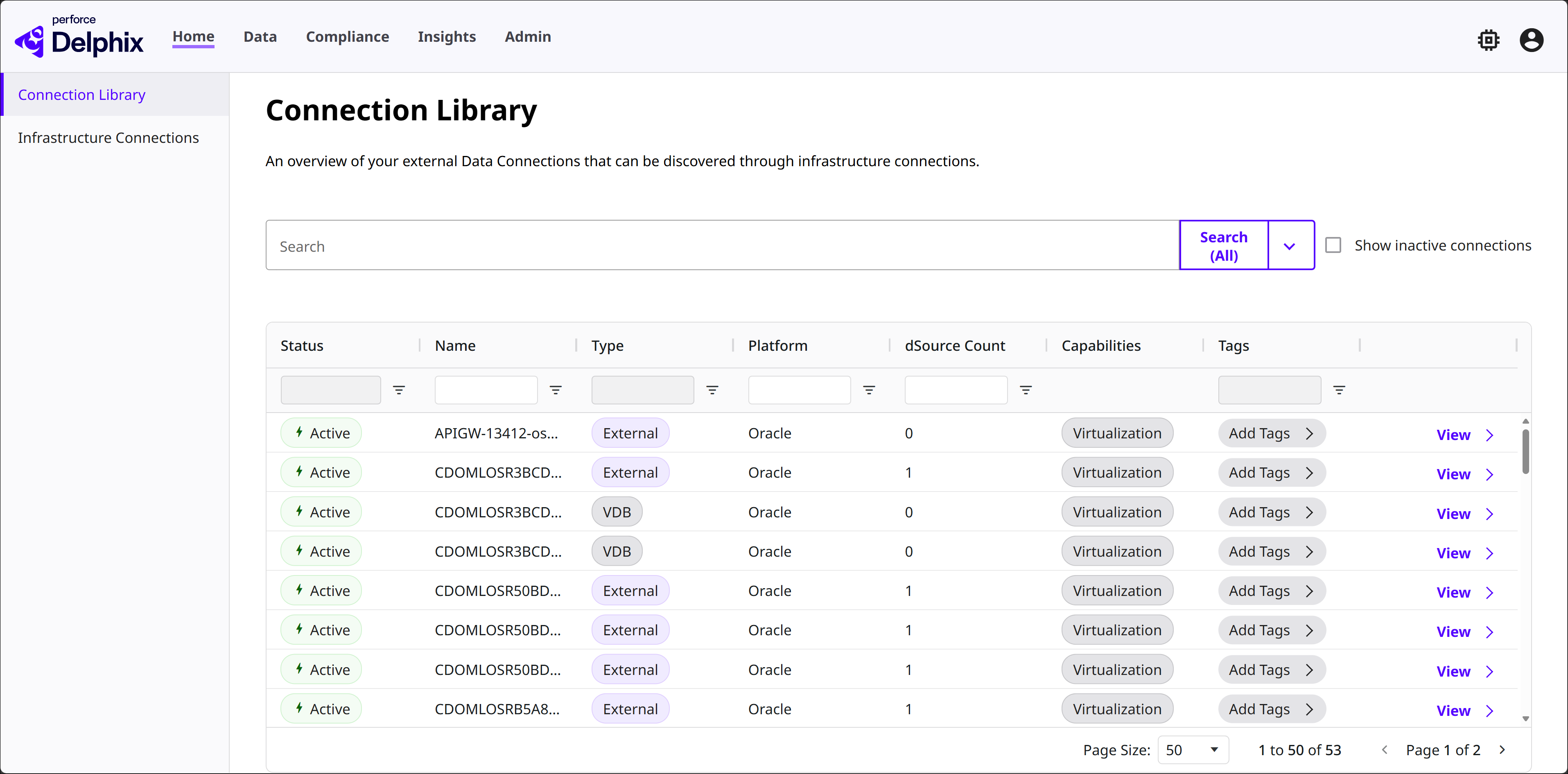Click the Platform filter text field
This screenshot has height=774, width=1568.
[x=799, y=390]
